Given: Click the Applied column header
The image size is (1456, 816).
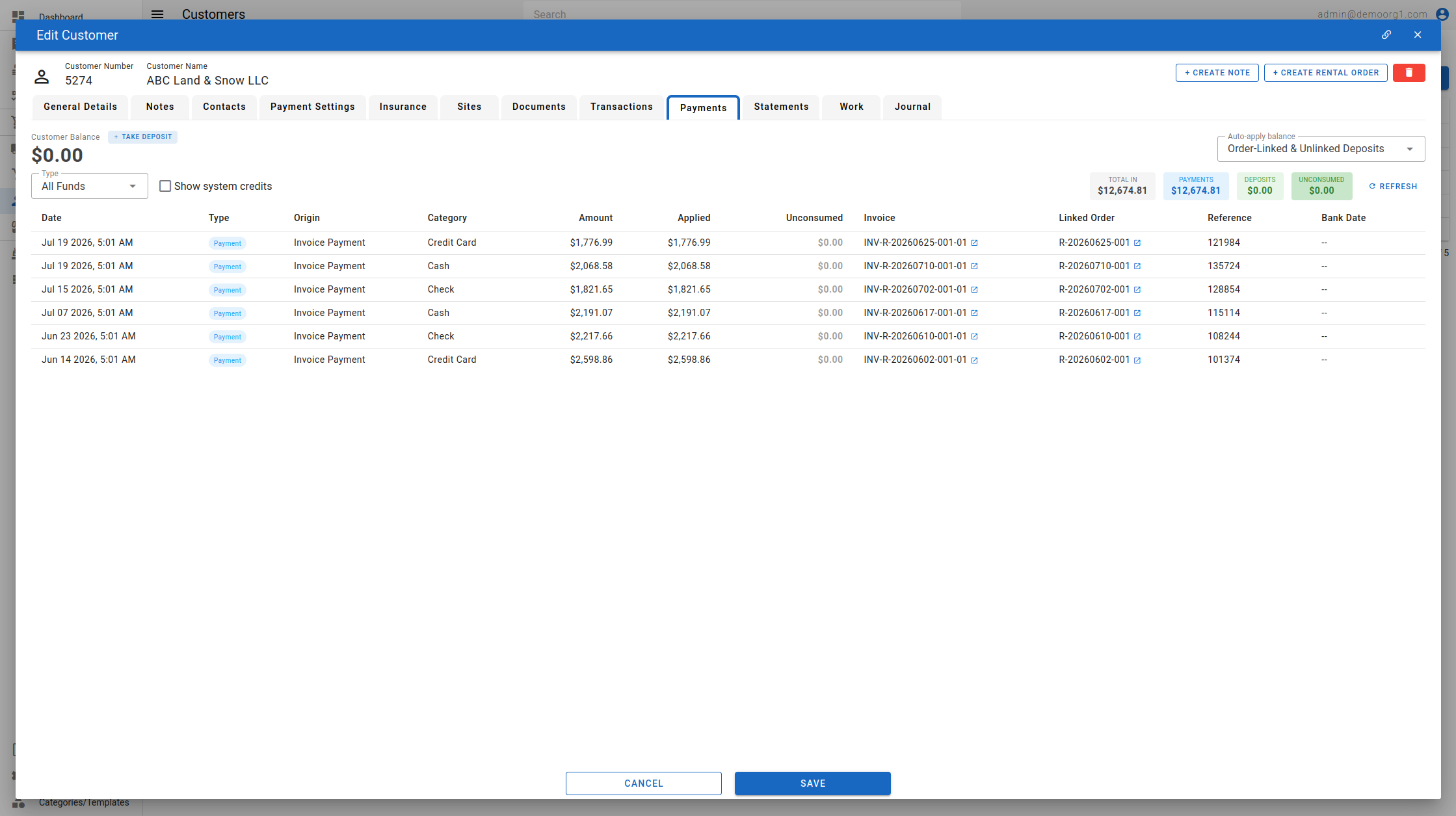Looking at the screenshot, I should click(x=694, y=218).
